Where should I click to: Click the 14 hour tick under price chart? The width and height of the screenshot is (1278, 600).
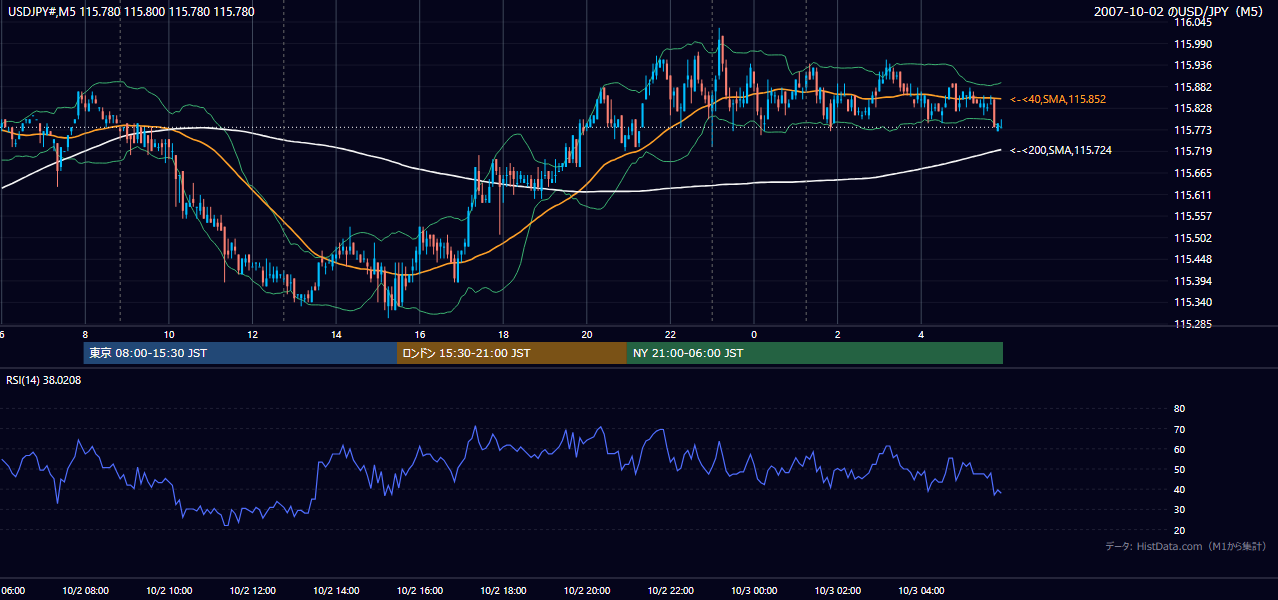[336, 334]
